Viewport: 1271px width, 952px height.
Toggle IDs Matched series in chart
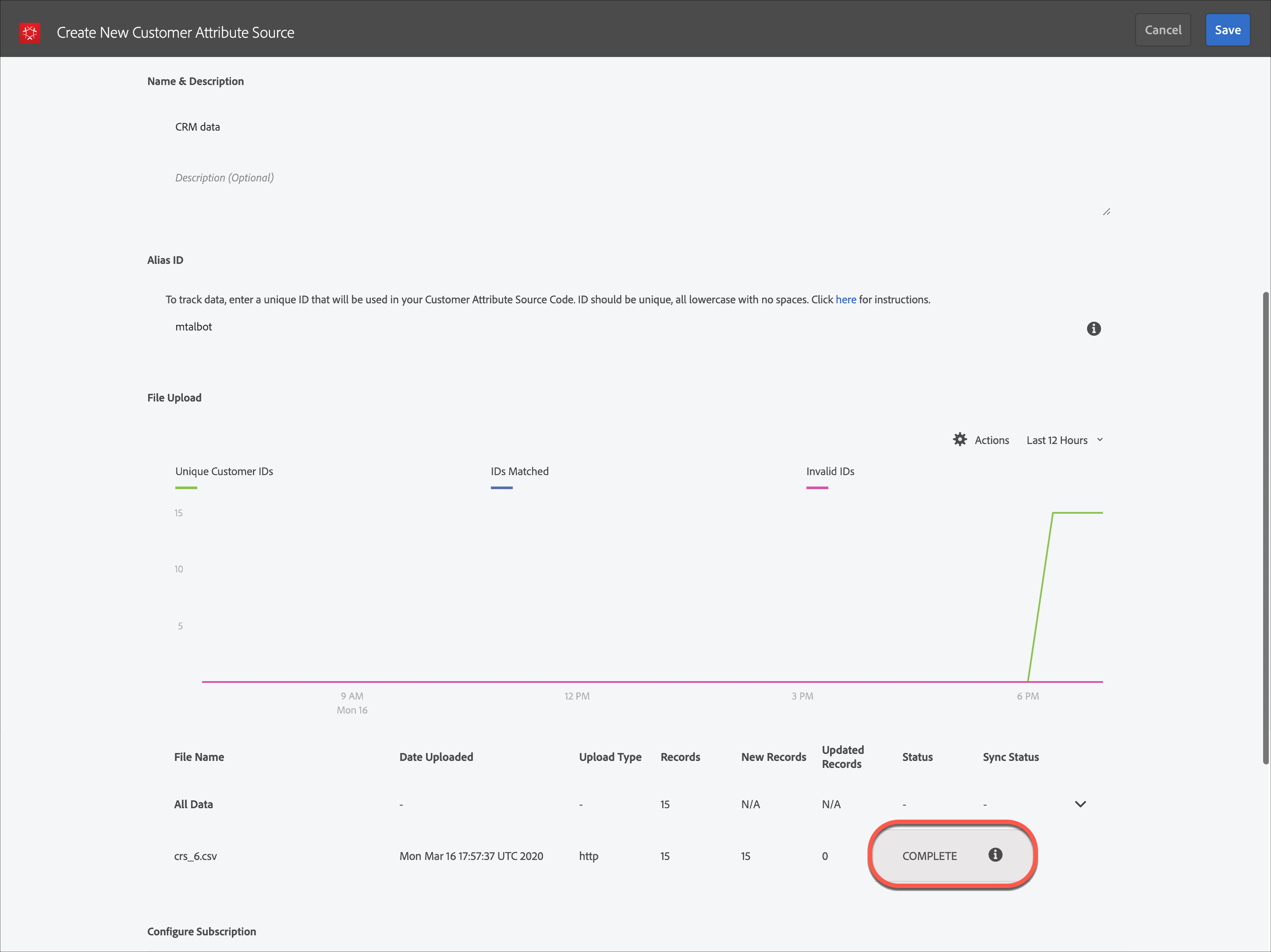[x=519, y=471]
